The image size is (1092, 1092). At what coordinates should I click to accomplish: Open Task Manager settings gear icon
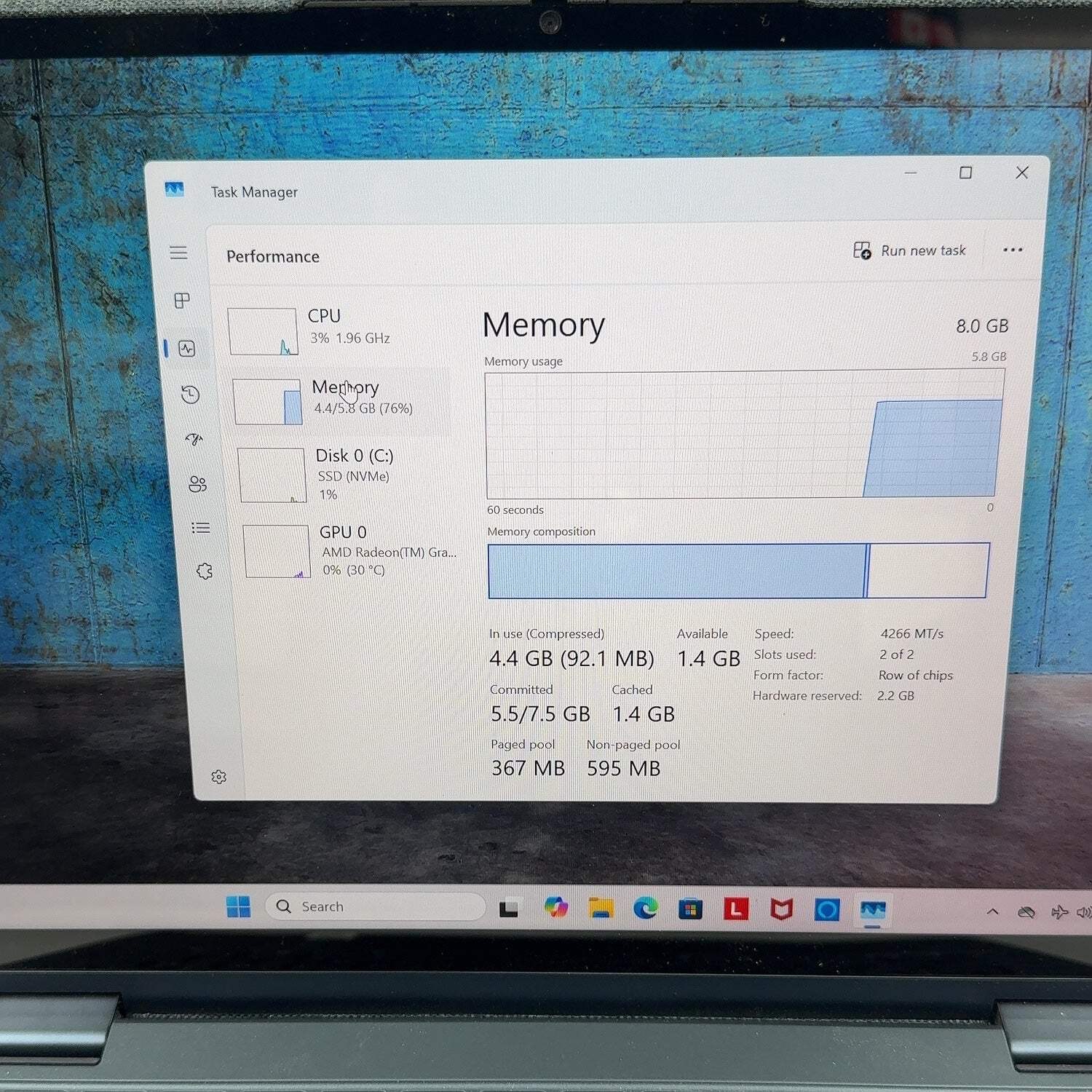coord(218,777)
